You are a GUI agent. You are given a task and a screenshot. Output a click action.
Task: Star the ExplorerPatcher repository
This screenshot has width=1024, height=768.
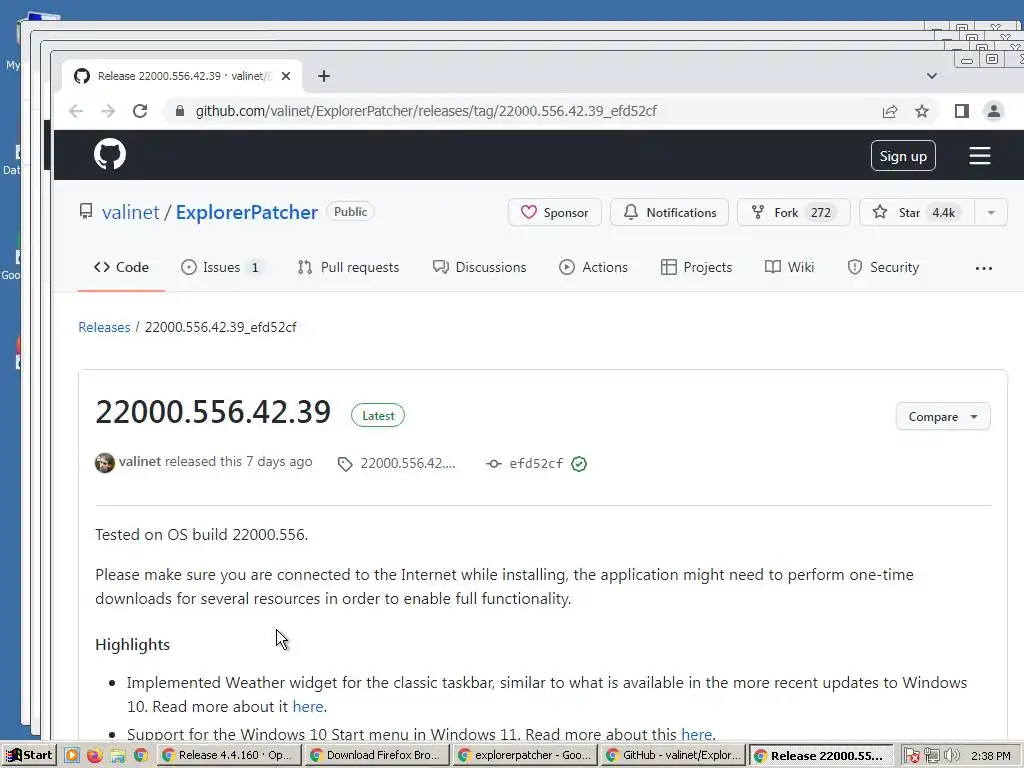pos(917,213)
